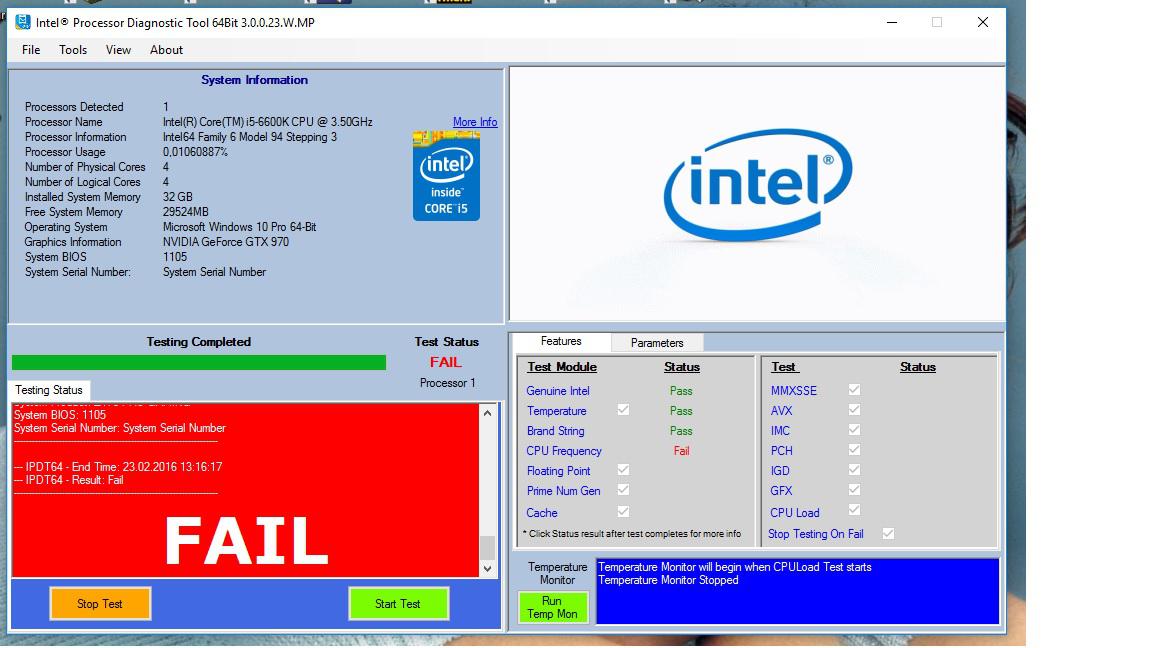Toggle the Temperature test checkbox
The width and height of the screenshot is (1152, 648).
pos(623,410)
